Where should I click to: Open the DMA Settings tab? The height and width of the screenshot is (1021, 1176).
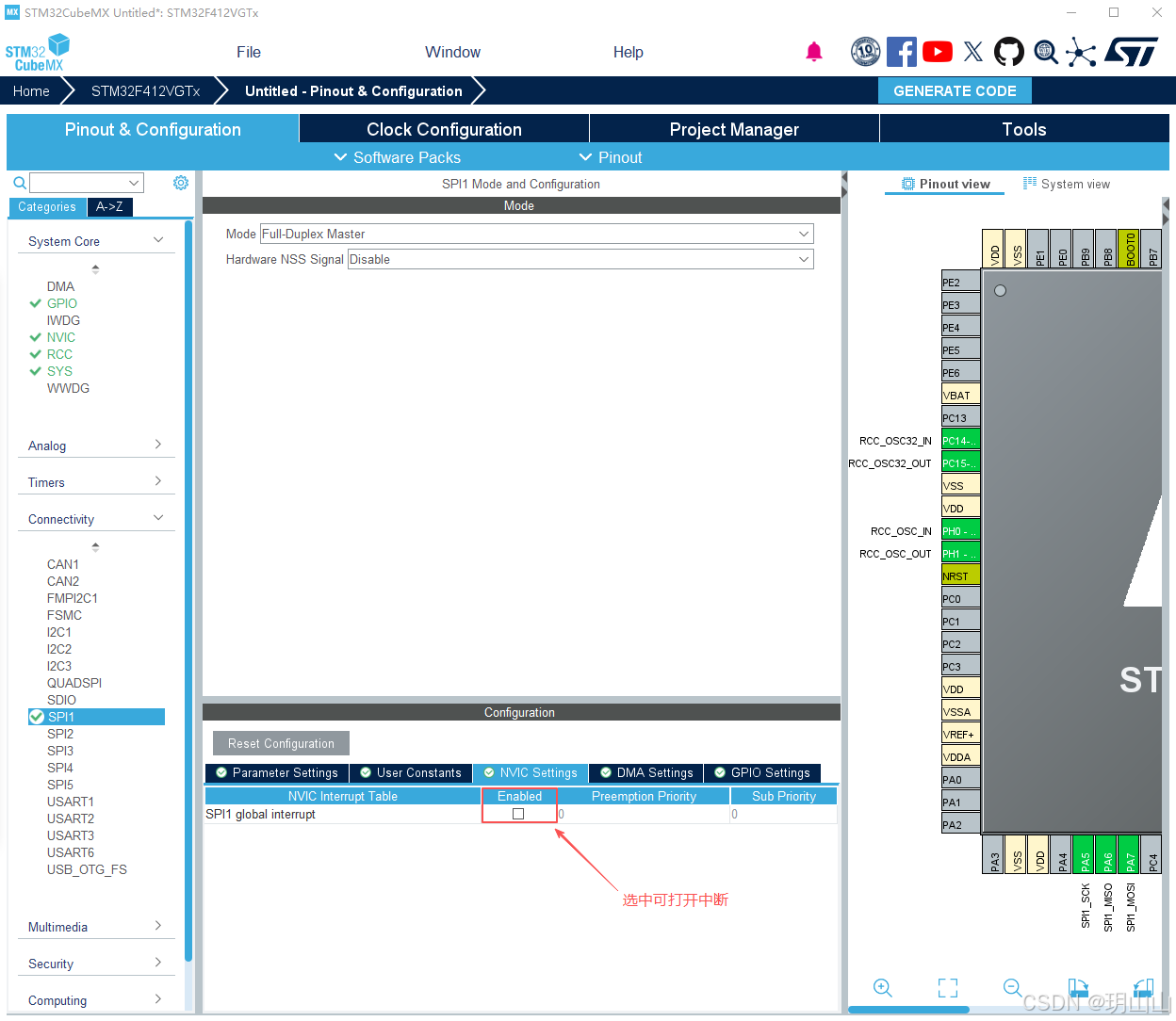[x=646, y=772]
